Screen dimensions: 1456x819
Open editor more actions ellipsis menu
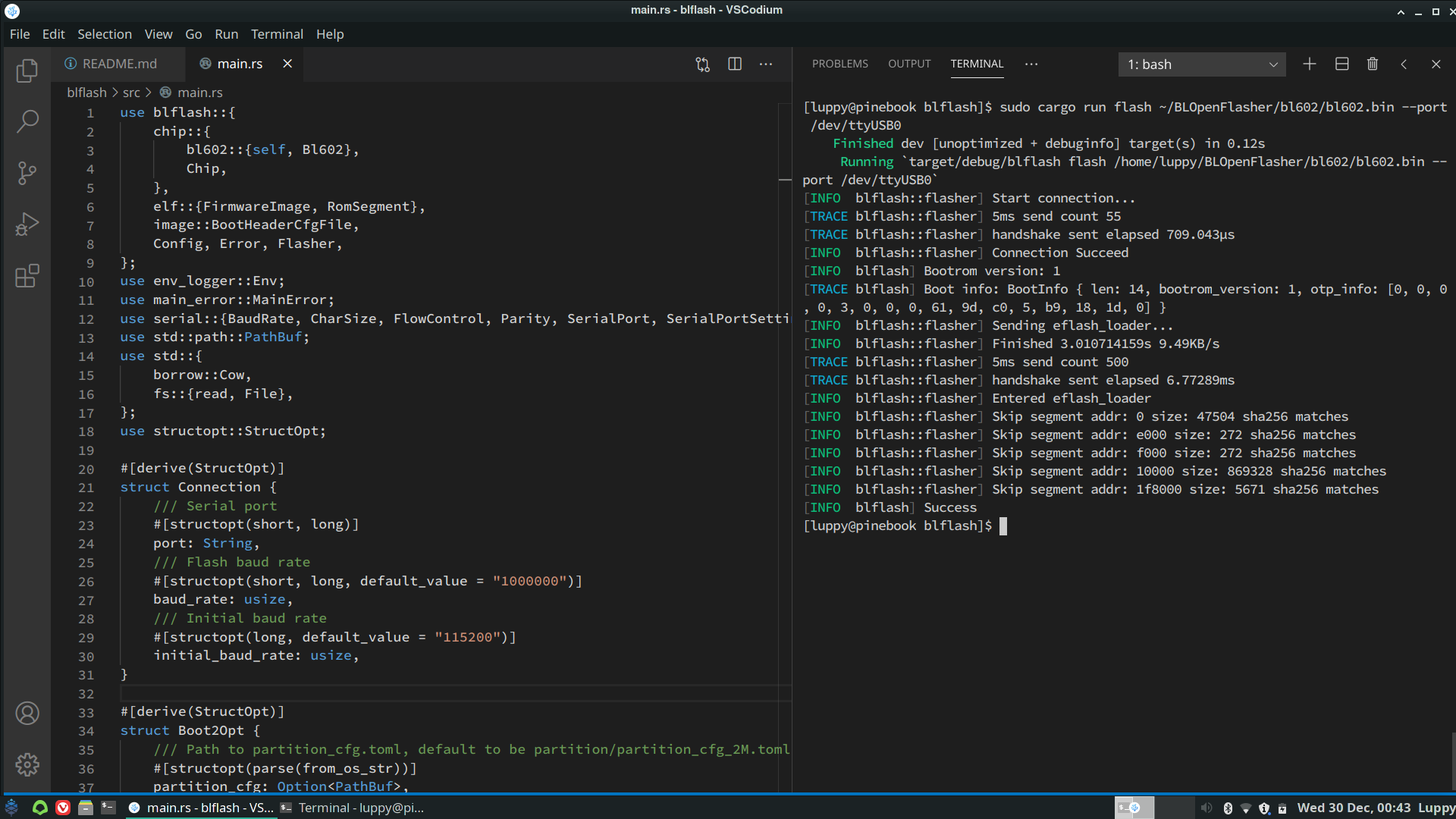pos(766,64)
